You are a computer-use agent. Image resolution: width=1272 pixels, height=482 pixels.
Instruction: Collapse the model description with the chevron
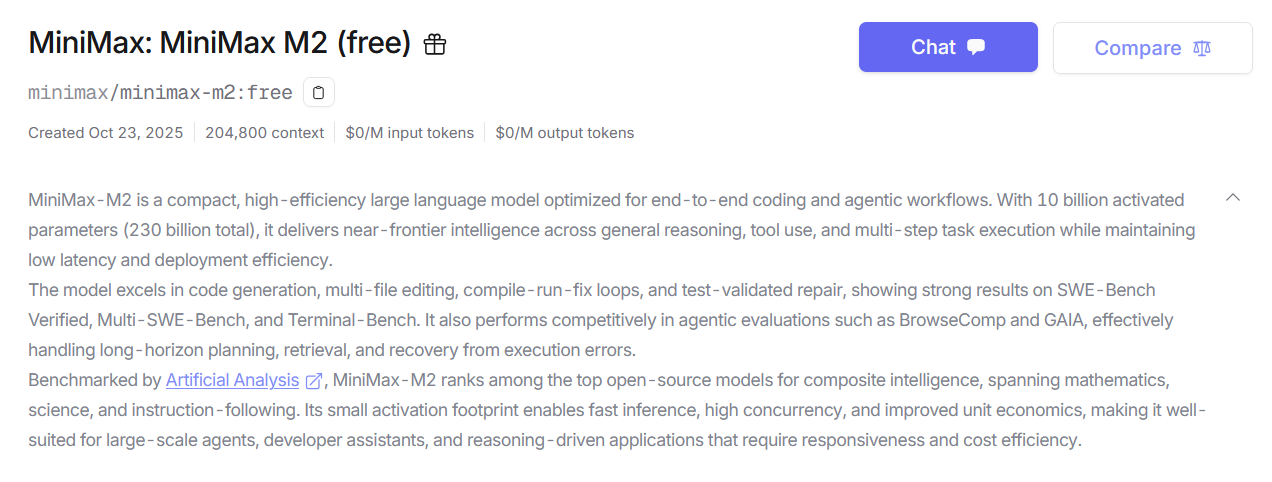click(x=1233, y=198)
